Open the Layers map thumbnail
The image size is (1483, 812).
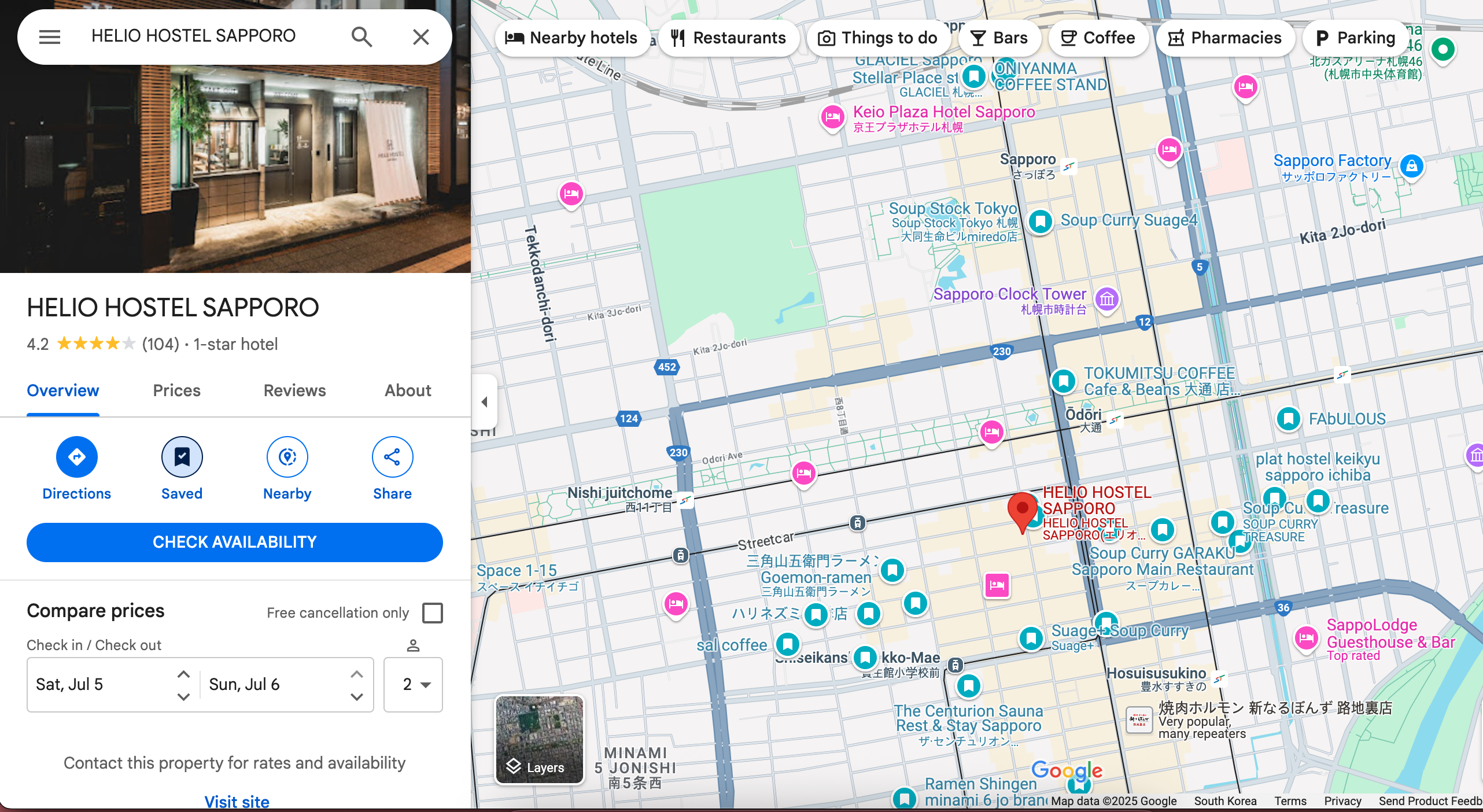(x=540, y=740)
